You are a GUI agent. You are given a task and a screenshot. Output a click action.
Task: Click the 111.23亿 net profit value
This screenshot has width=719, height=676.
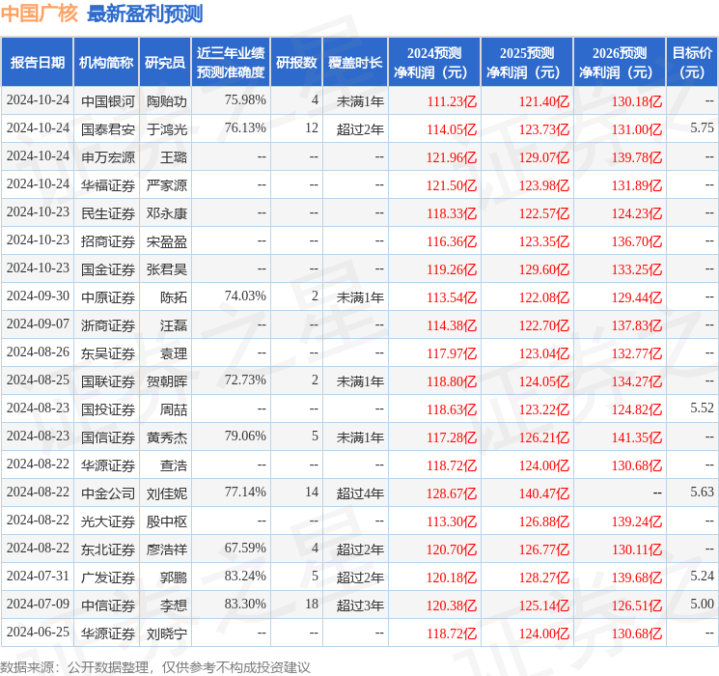click(x=452, y=101)
